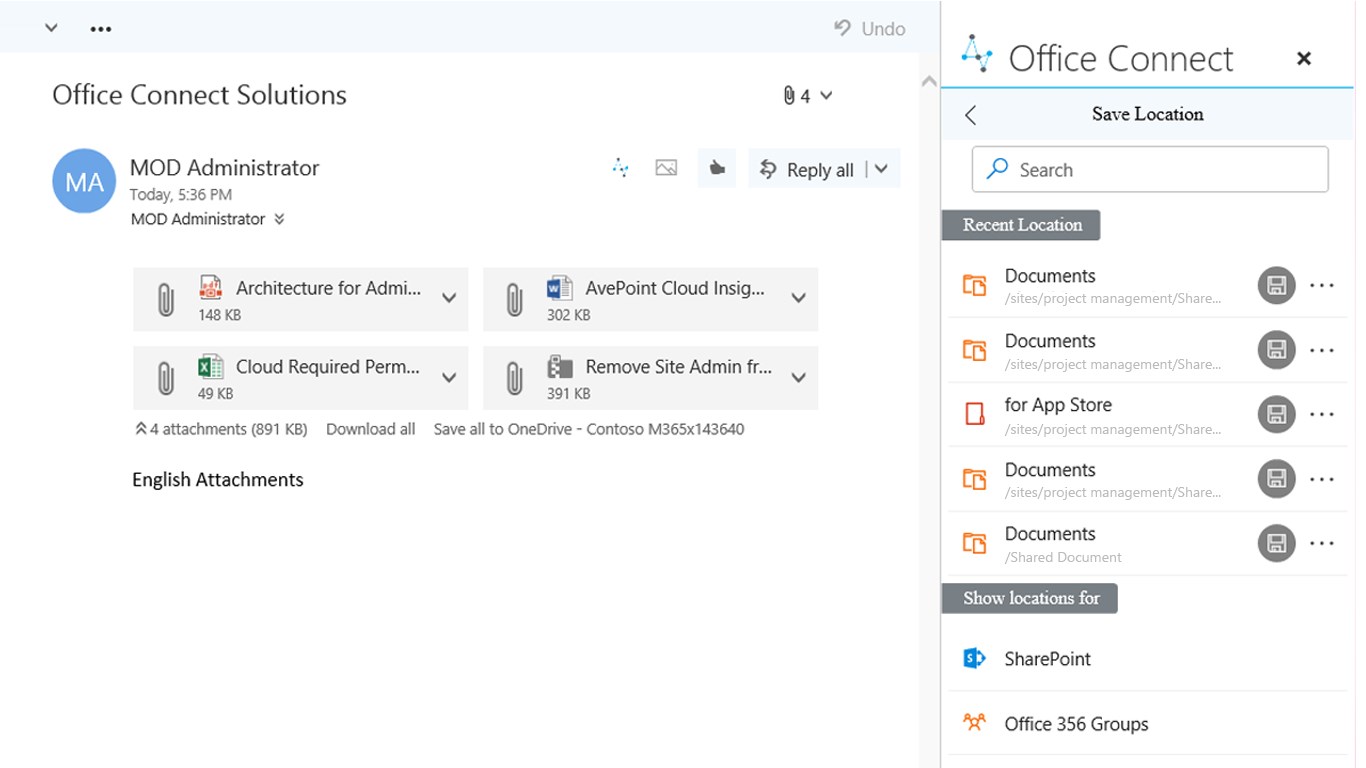Click save icon for the App Store location
The image size is (1366, 768).
[1276, 414]
